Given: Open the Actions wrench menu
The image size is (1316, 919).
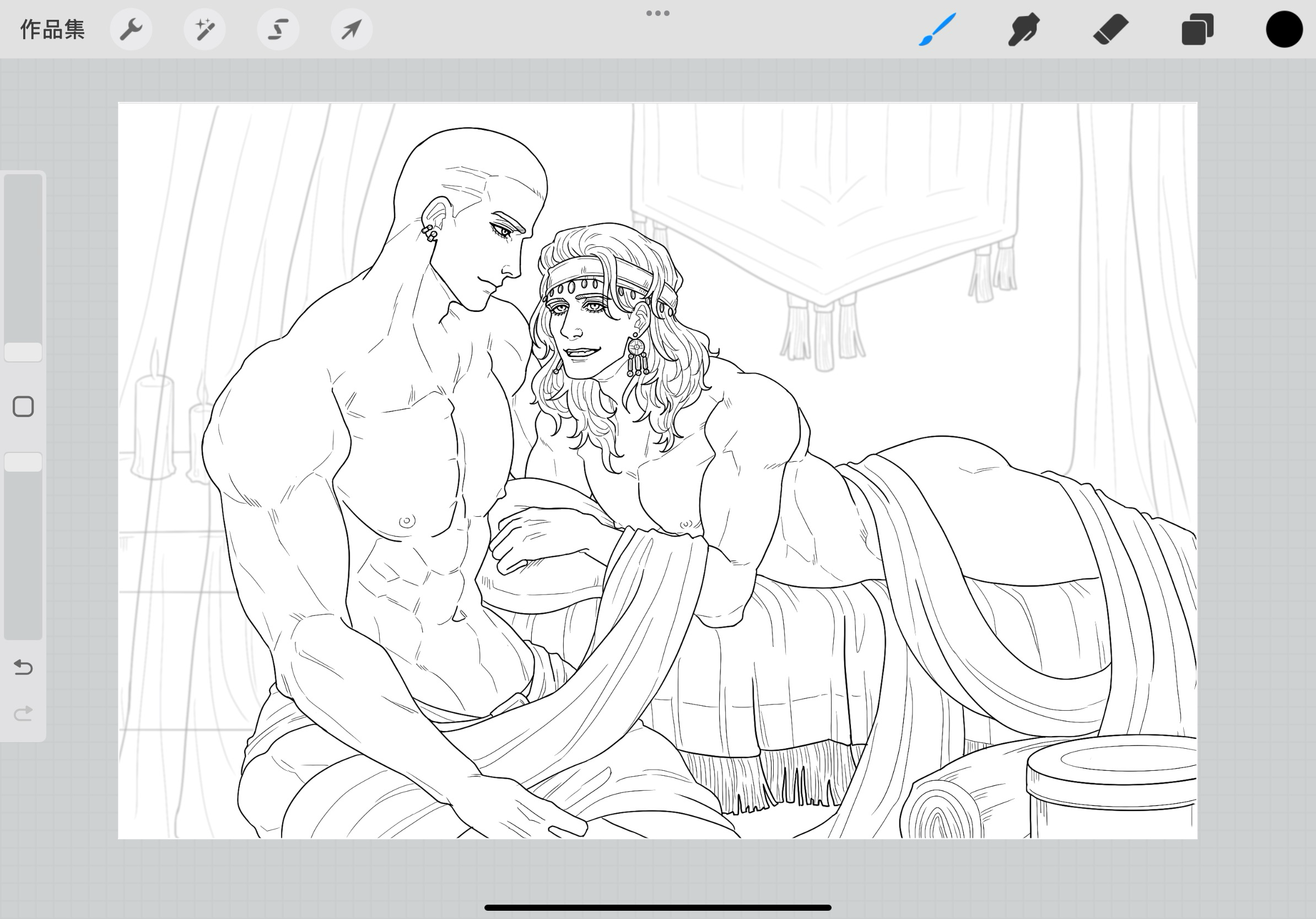Looking at the screenshot, I should pos(131,29).
